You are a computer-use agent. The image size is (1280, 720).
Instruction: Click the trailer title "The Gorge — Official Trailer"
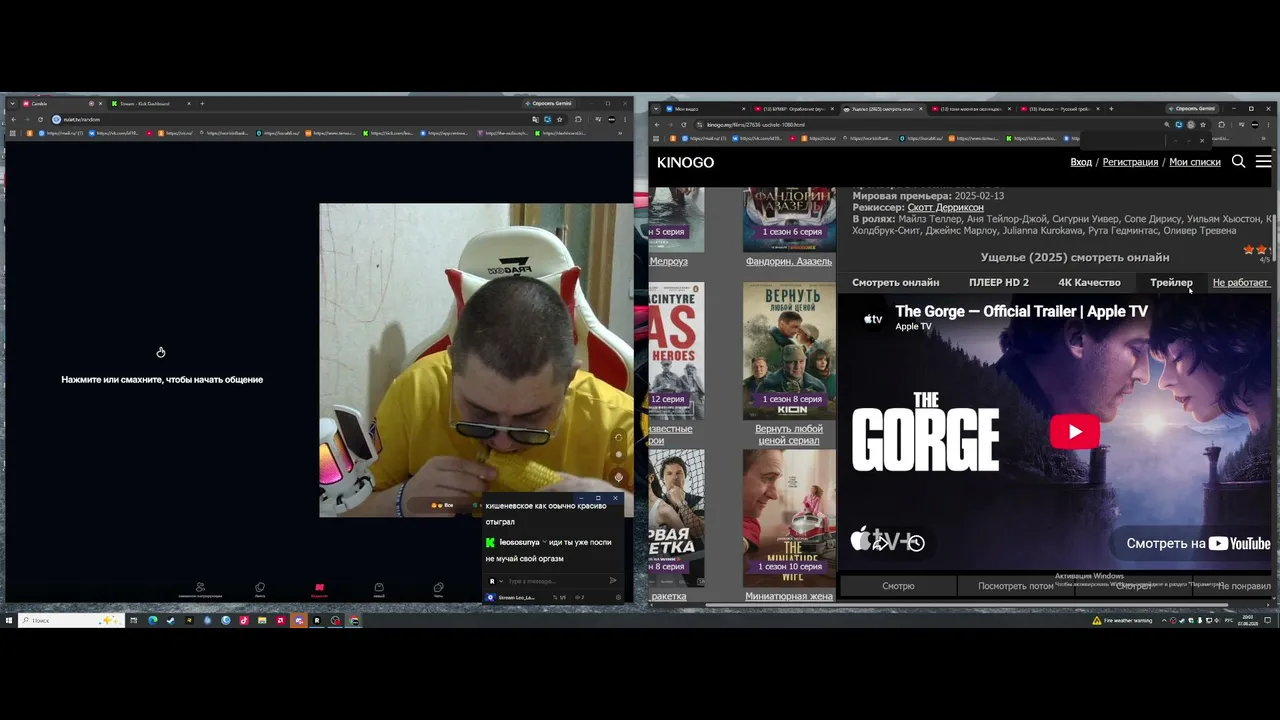tap(1021, 312)
